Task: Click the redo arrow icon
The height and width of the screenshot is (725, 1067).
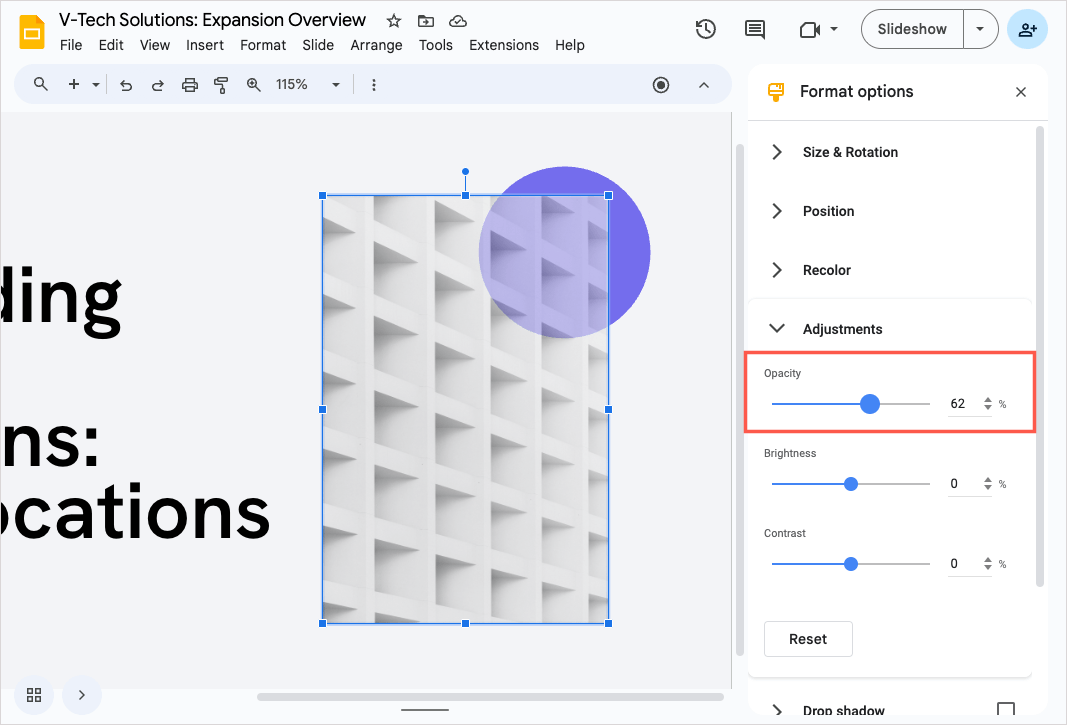Action: 158,85
